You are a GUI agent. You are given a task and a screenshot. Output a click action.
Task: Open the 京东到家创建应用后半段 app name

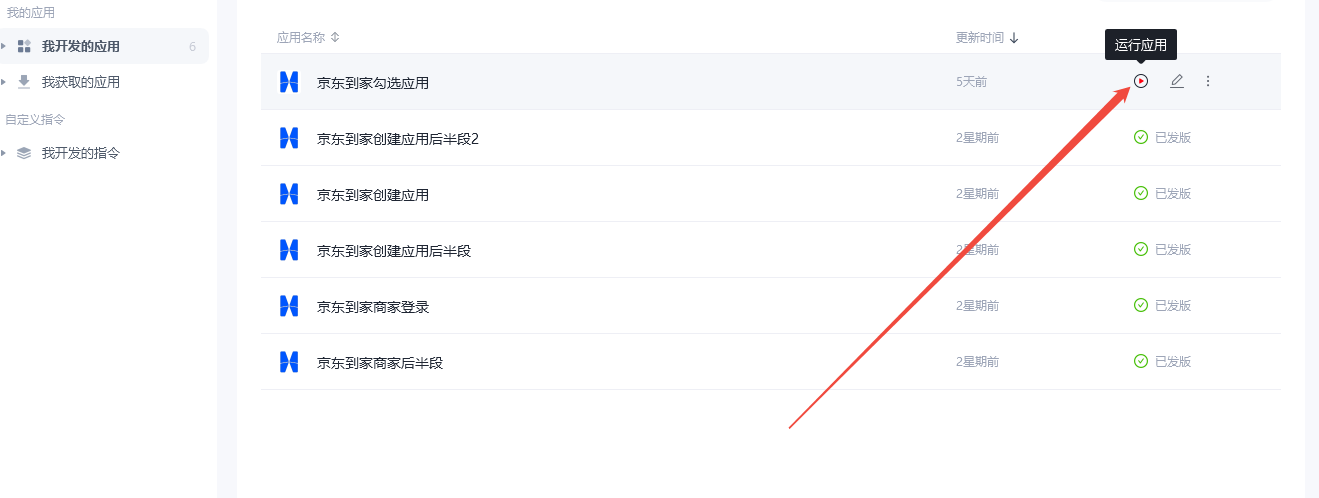pos(393,250)
